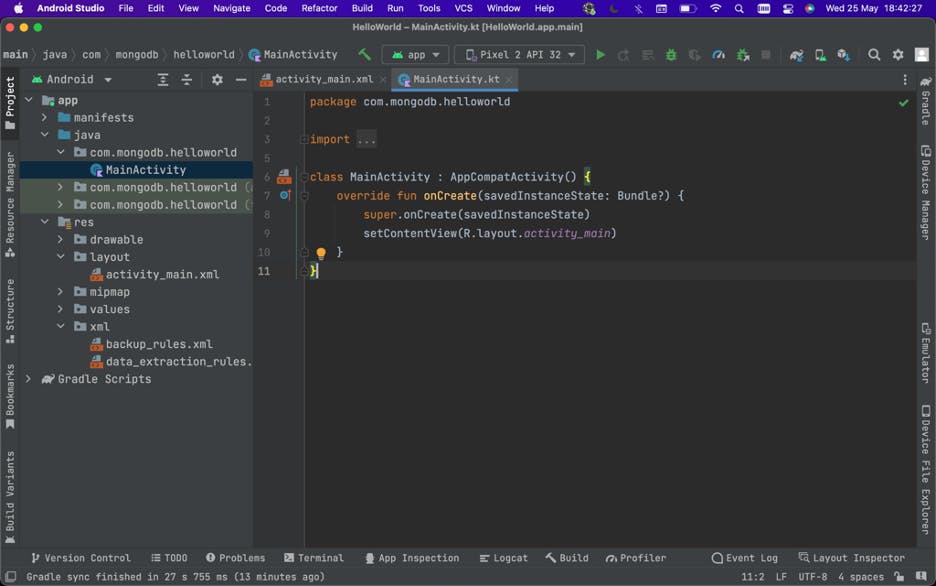The height and width of the screenshot is (586, 936).
Task: Open the Logcat tool window
Action: click(504, 558)
